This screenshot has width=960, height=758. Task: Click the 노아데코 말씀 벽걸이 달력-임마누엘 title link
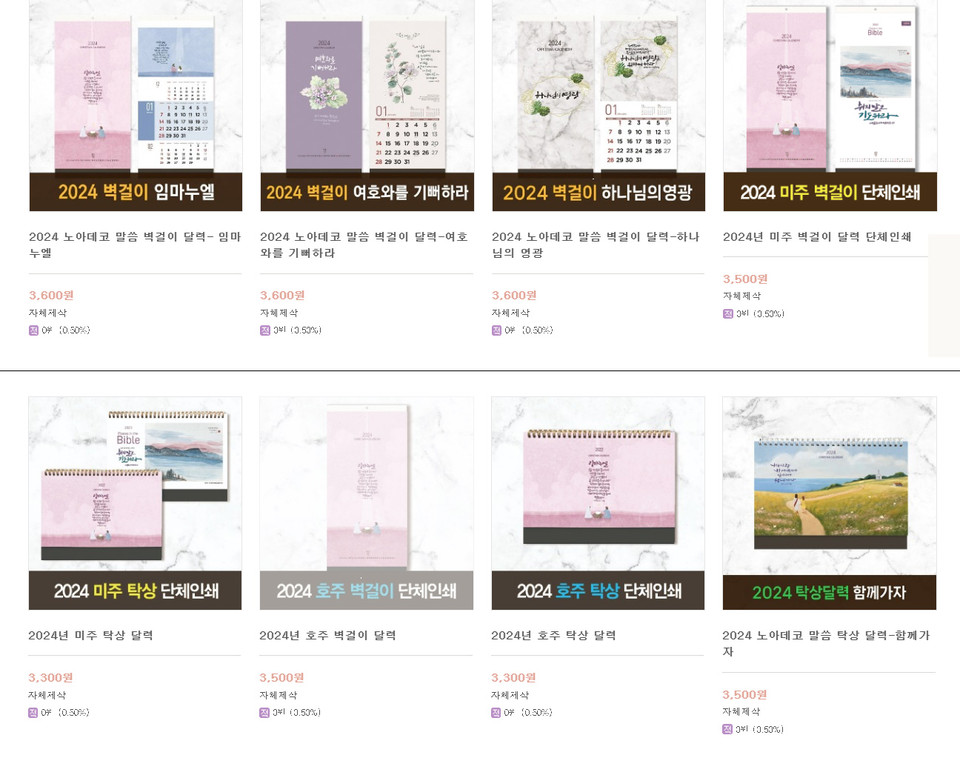[x=135, y=244]
